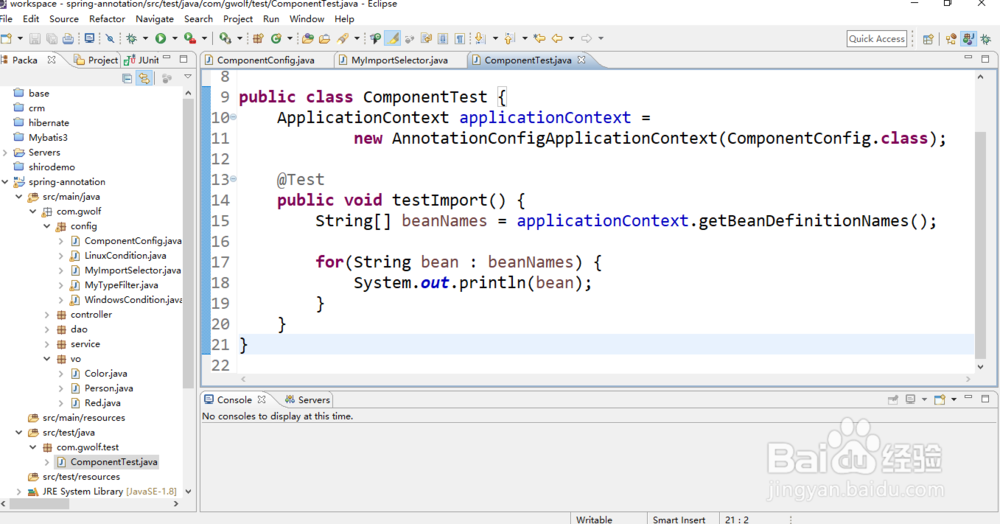Open dropdown next to Debug icon
This screenshot has height=524, width=1000.
[x=145, y=39]
